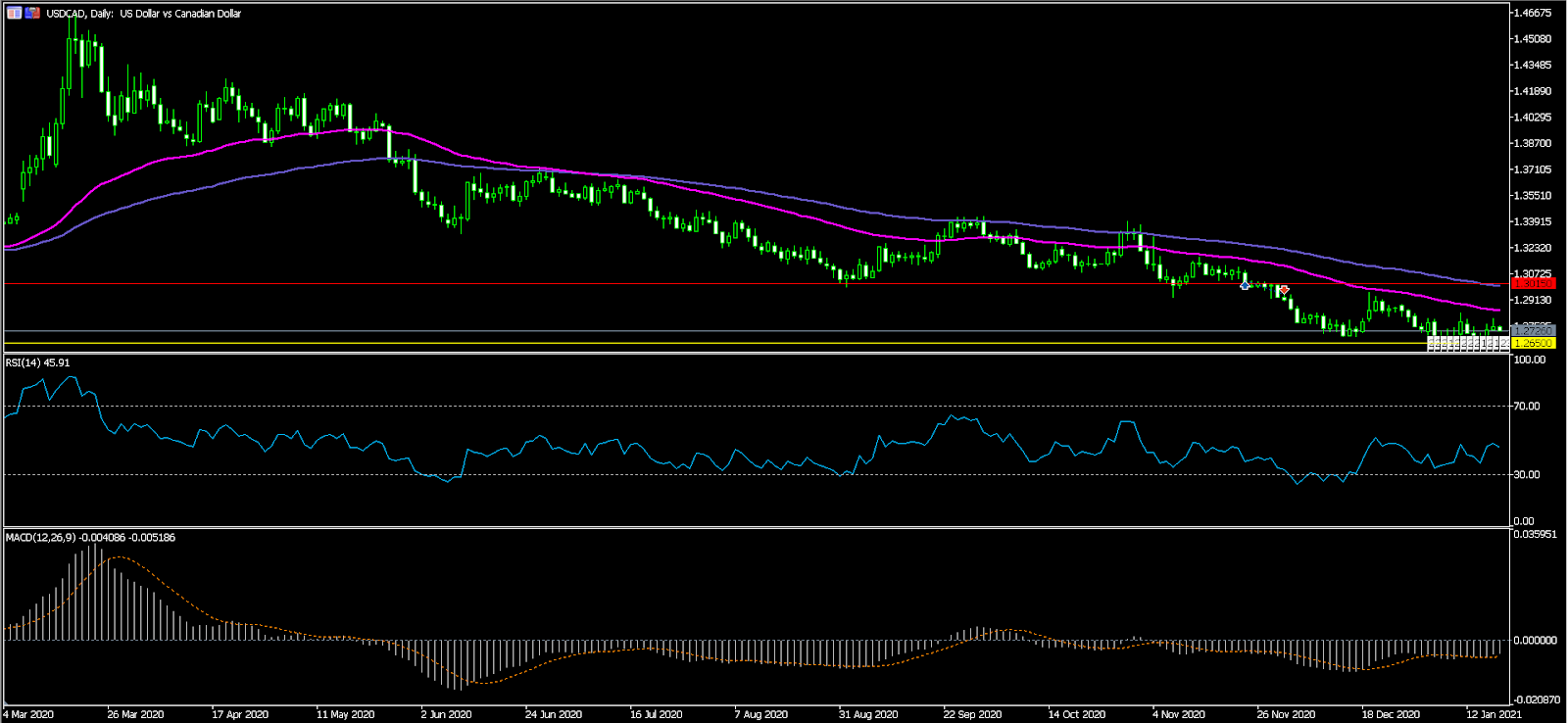Click the red horizontal line at 1.30150
Screen dimensions: 1568x723
tap(686, 284)
